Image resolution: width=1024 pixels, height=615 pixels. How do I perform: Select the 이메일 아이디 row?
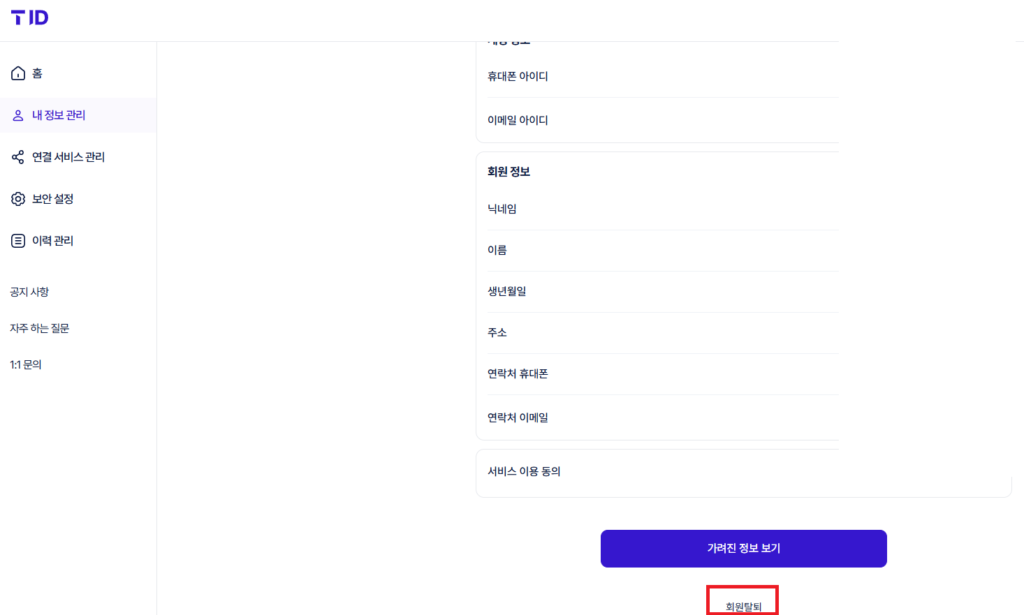(663, 120)
